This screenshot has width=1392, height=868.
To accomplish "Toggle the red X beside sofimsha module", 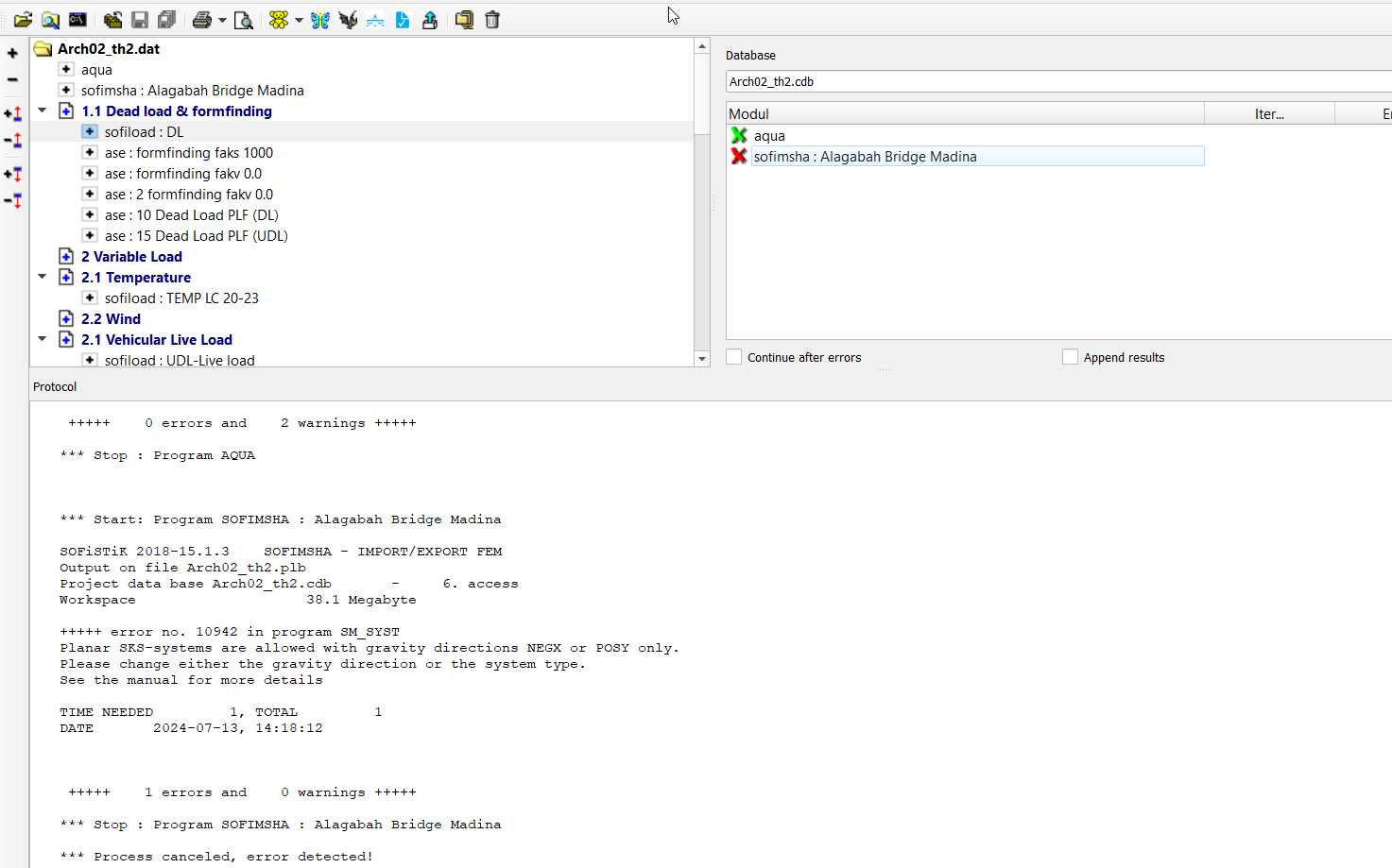I will (x=739, y=156).
